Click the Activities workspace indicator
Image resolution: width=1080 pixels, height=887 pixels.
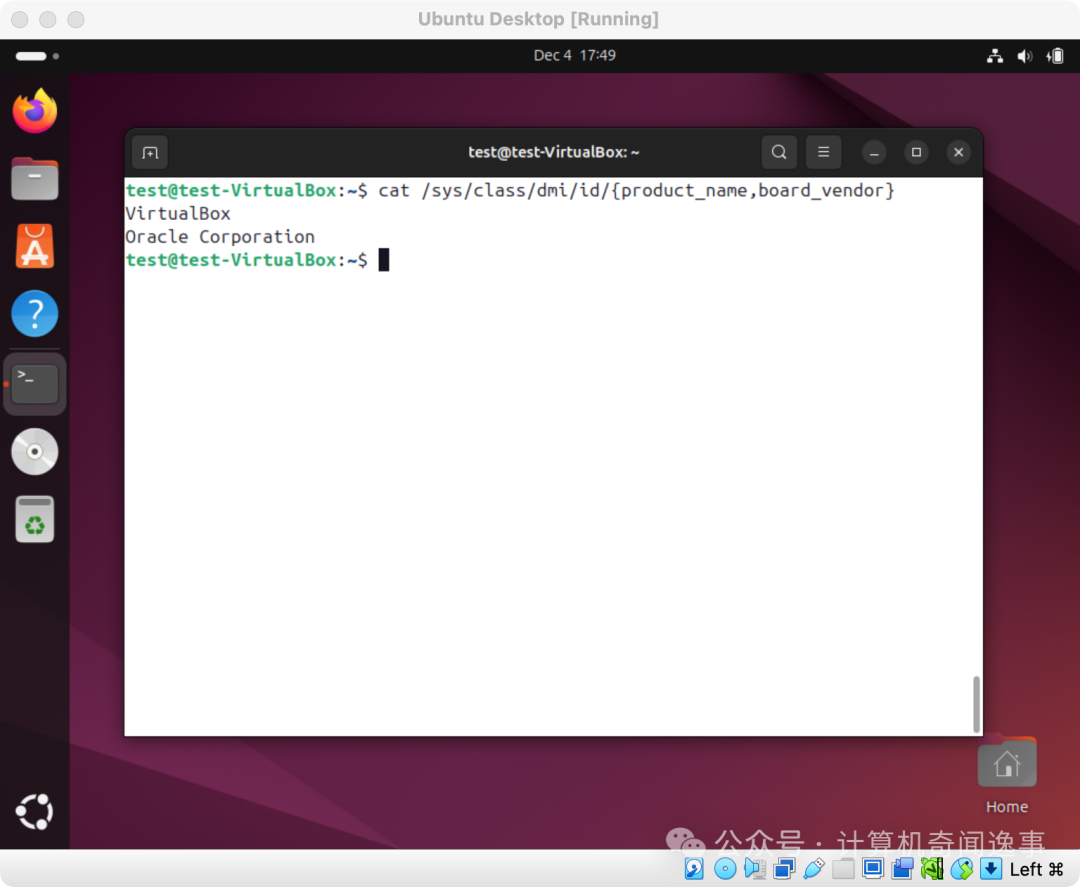coord(37,56)
